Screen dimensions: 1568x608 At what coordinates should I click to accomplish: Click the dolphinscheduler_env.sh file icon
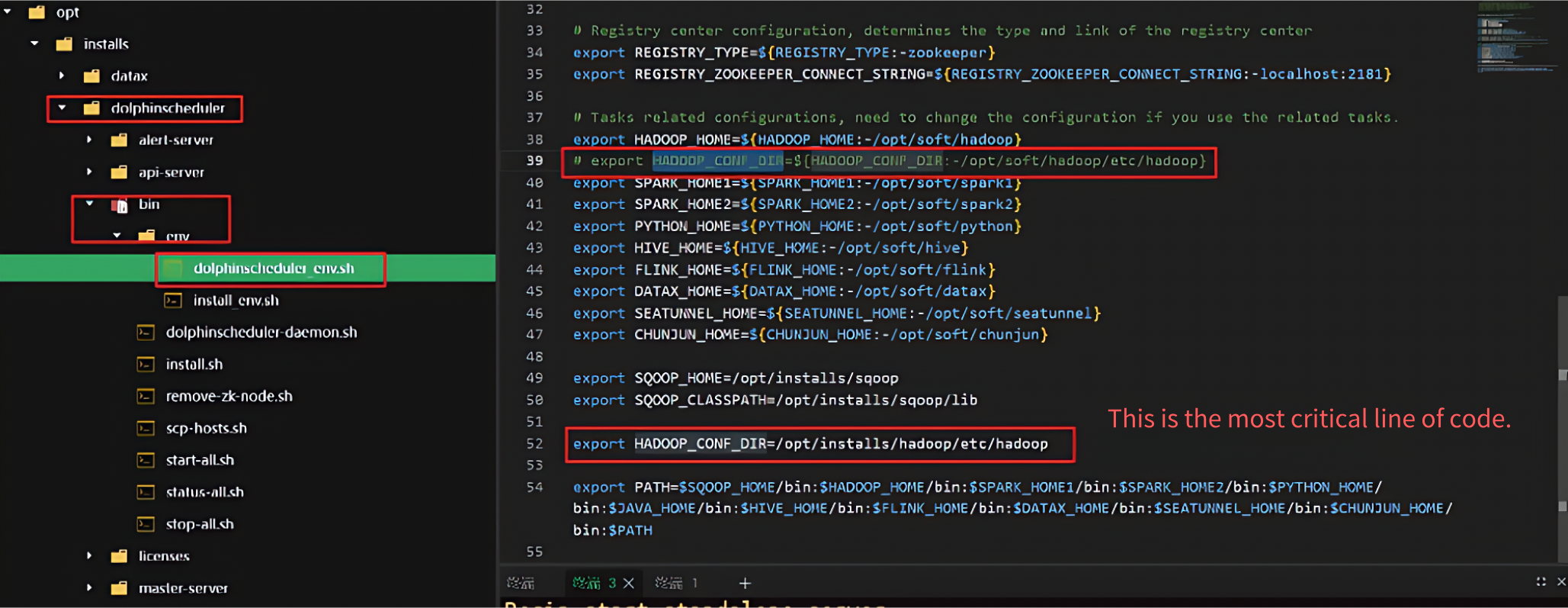click(173, 269)
